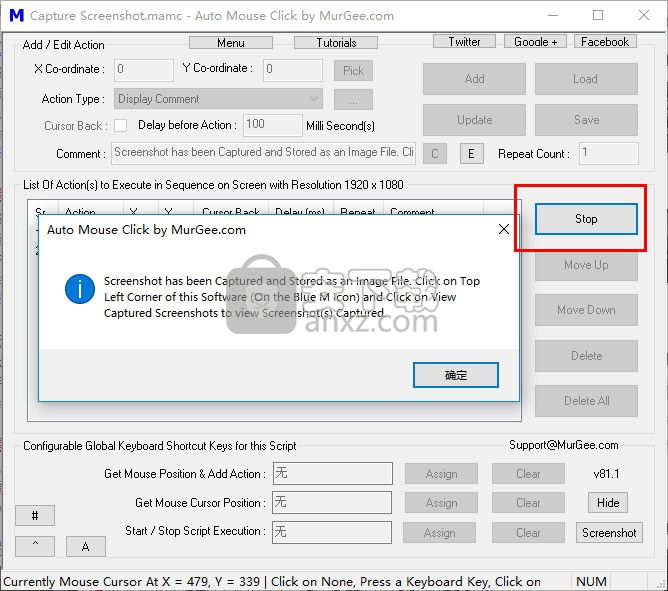Stop the running script
668x591 pixels.
tap(586, 219)
